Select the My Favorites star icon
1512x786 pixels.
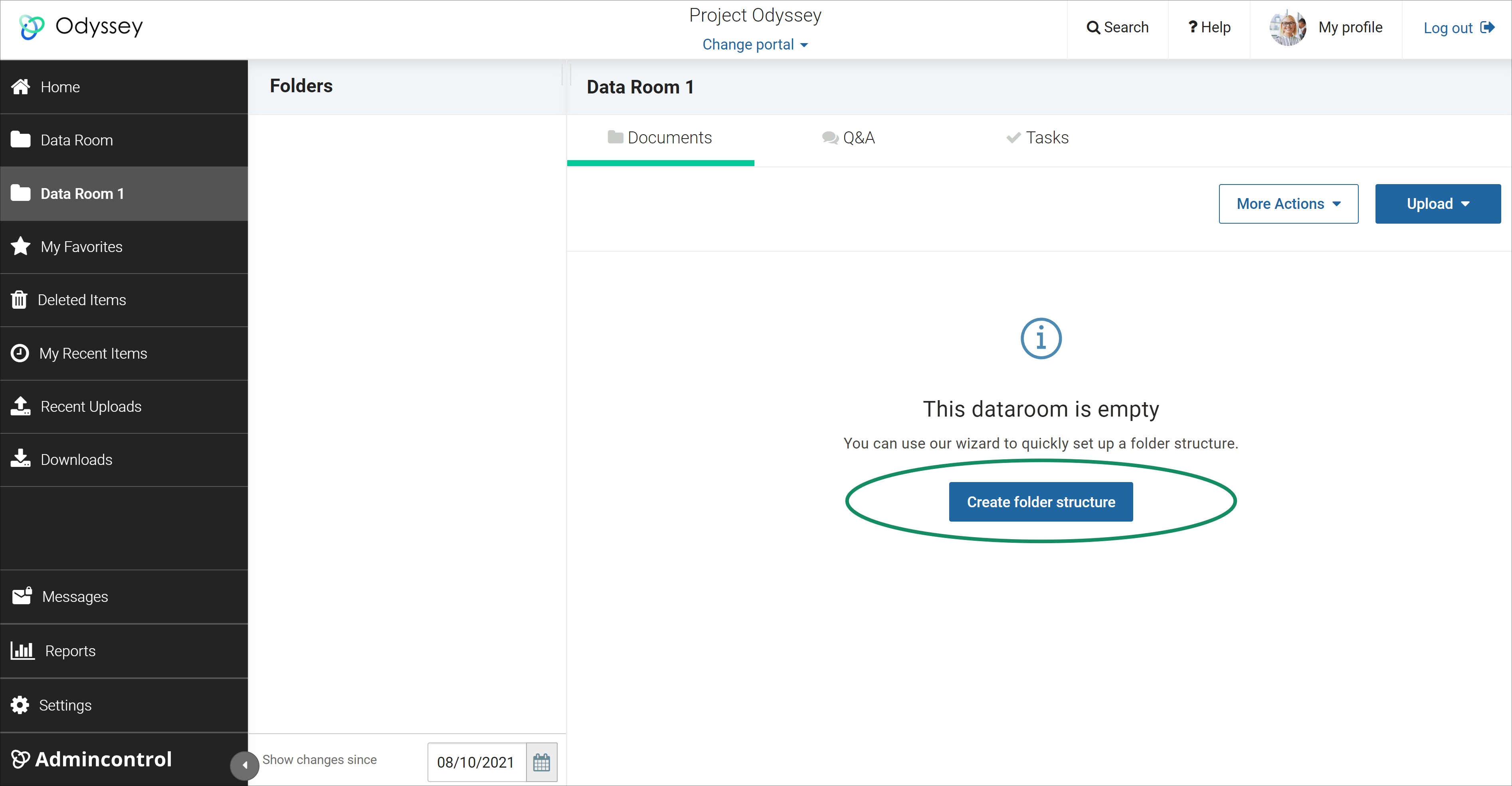[x=20, y=246]
